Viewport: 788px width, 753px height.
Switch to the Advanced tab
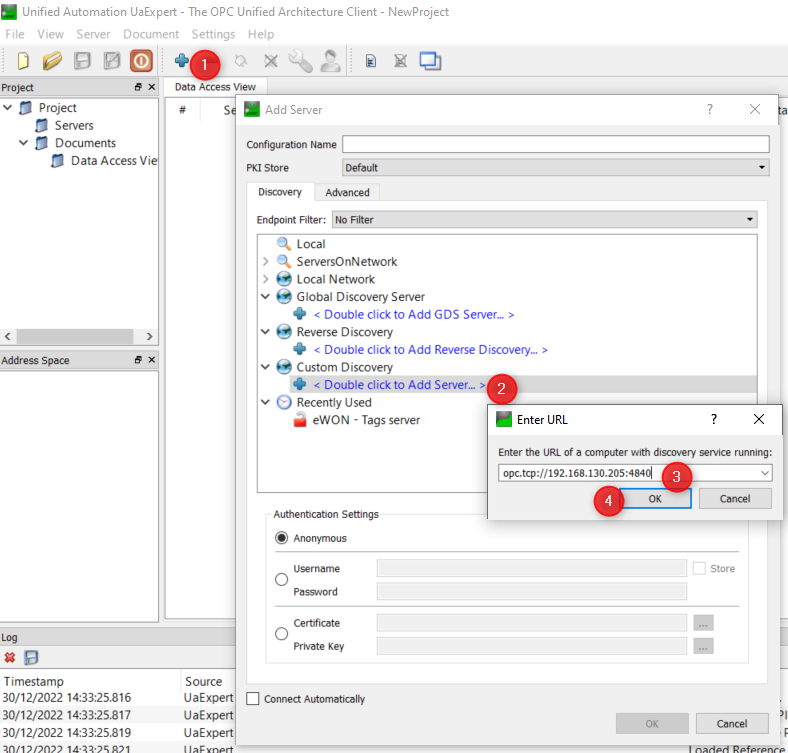click(x=347, y=193)
